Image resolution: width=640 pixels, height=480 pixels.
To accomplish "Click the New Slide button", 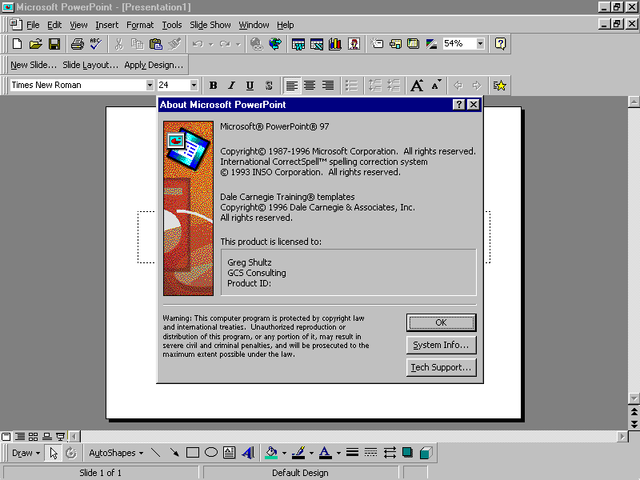I will (x=33, y=65).
